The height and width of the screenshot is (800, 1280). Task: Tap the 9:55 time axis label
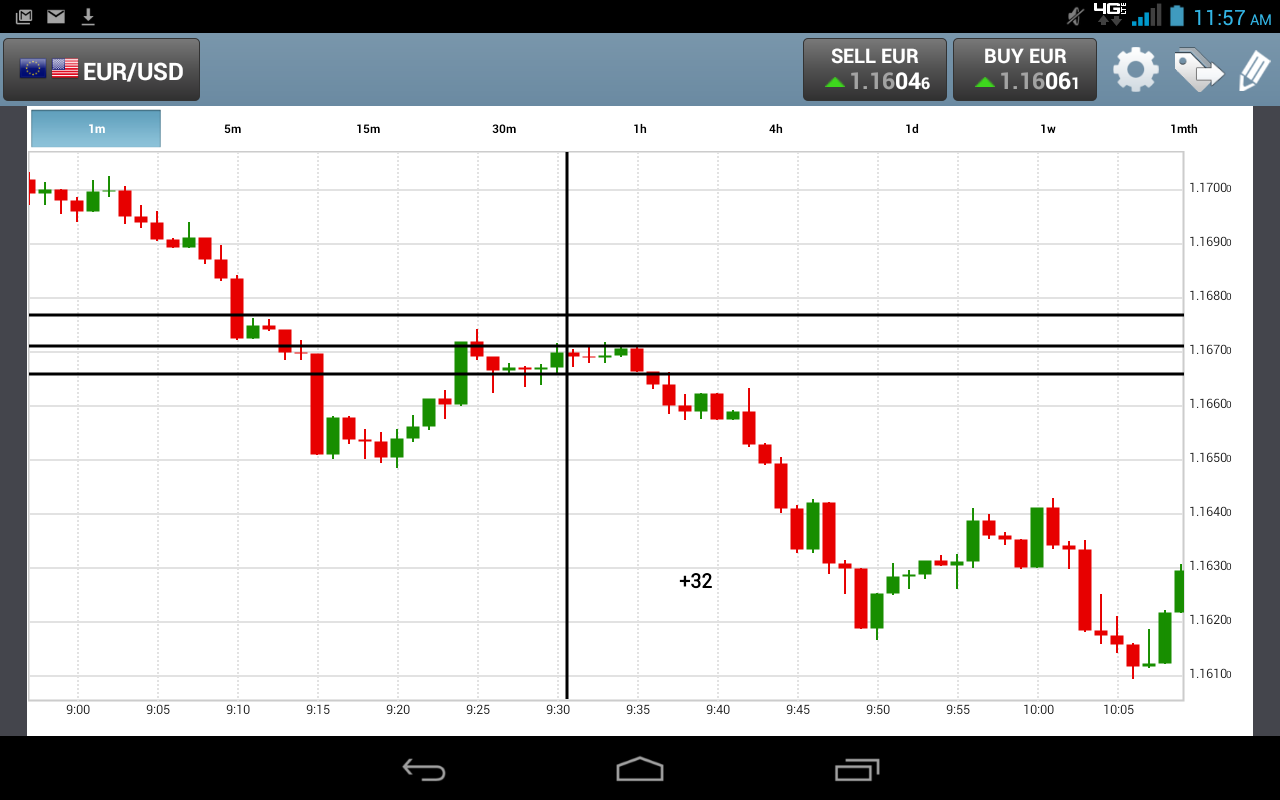point(958,710)
